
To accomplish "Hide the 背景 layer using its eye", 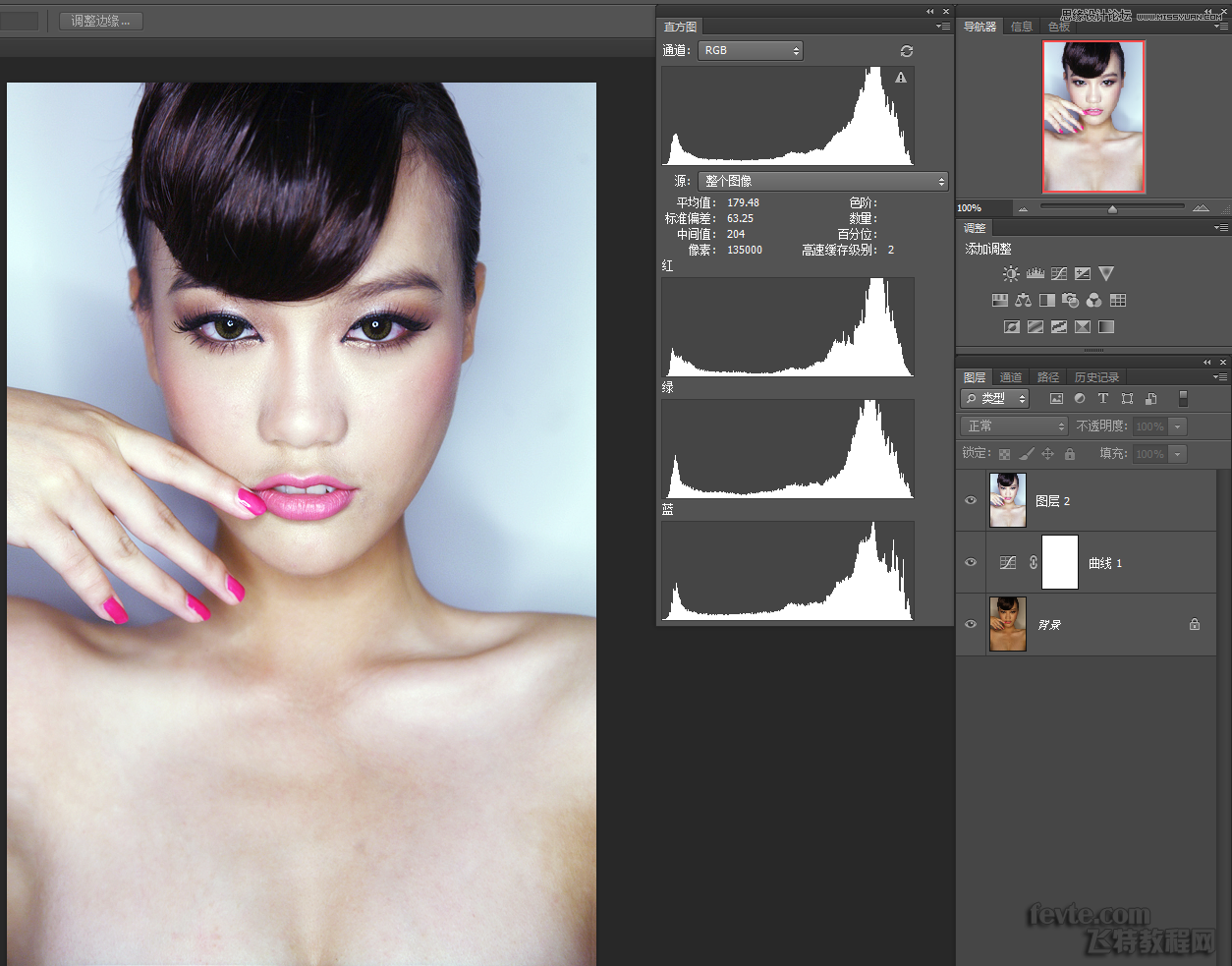I will pos(971,624).
